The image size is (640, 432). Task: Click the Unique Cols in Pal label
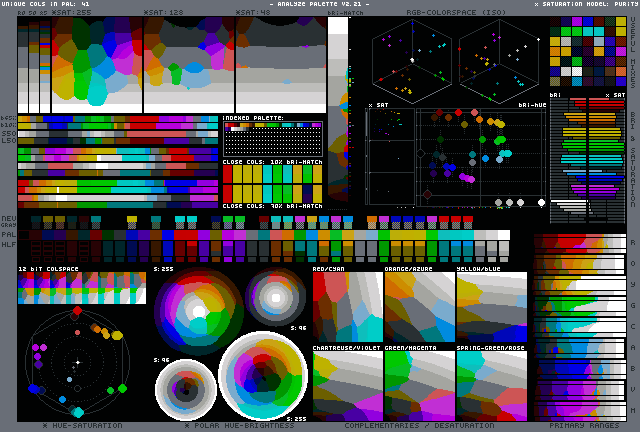46,5
